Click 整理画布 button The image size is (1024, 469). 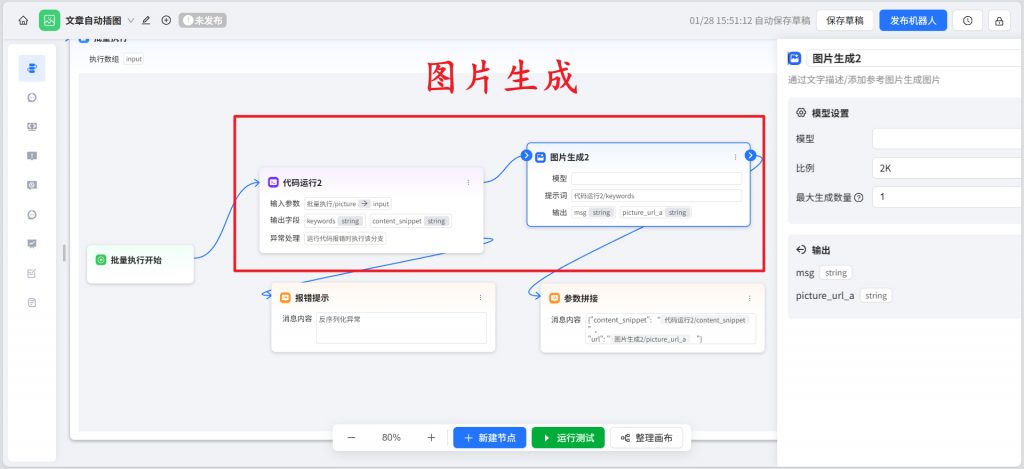[647, 438]
